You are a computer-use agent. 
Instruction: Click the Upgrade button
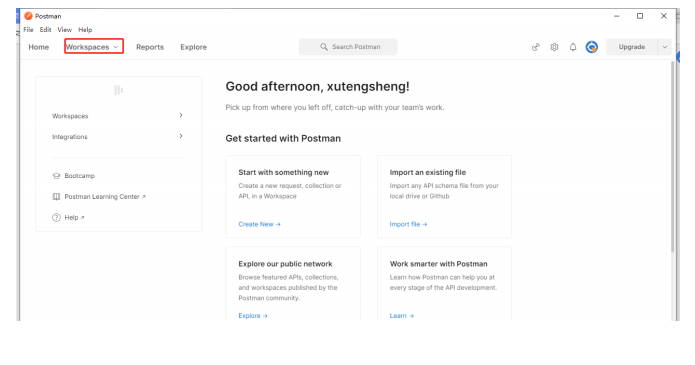click(x=632, y=47)
